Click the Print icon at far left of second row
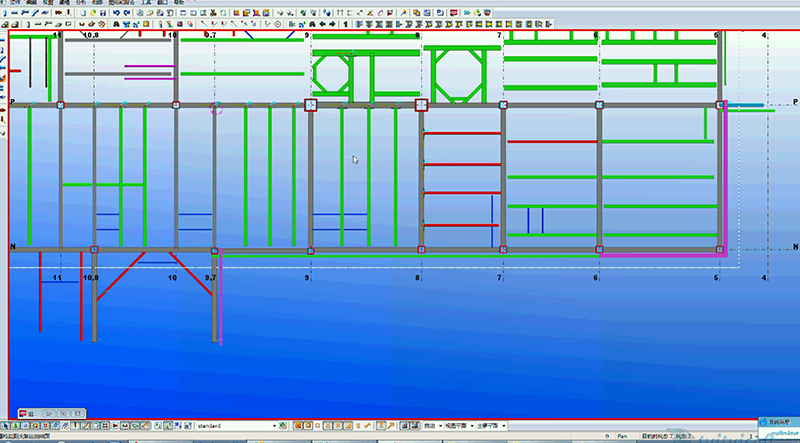Screen dimensions: 800x443 tap(6, 23)
